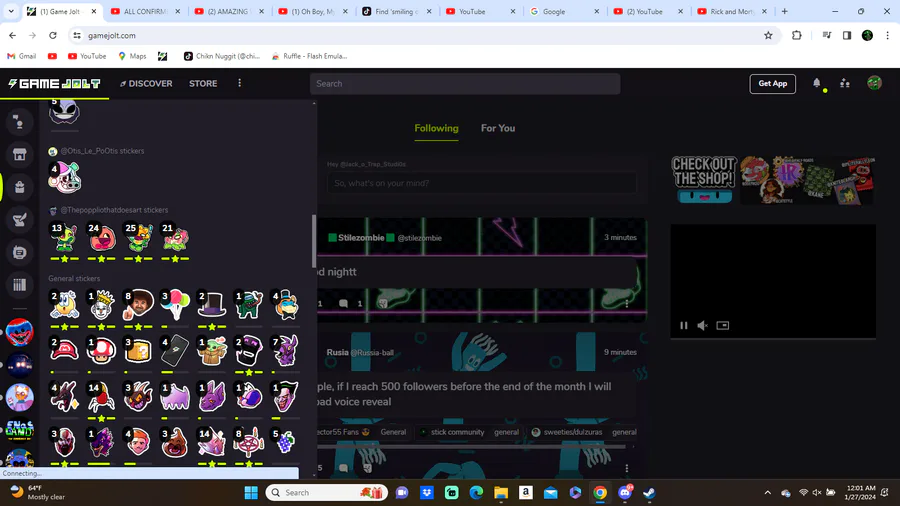Select the green Among Us crewmate sticker

click(x=249, y=304)
